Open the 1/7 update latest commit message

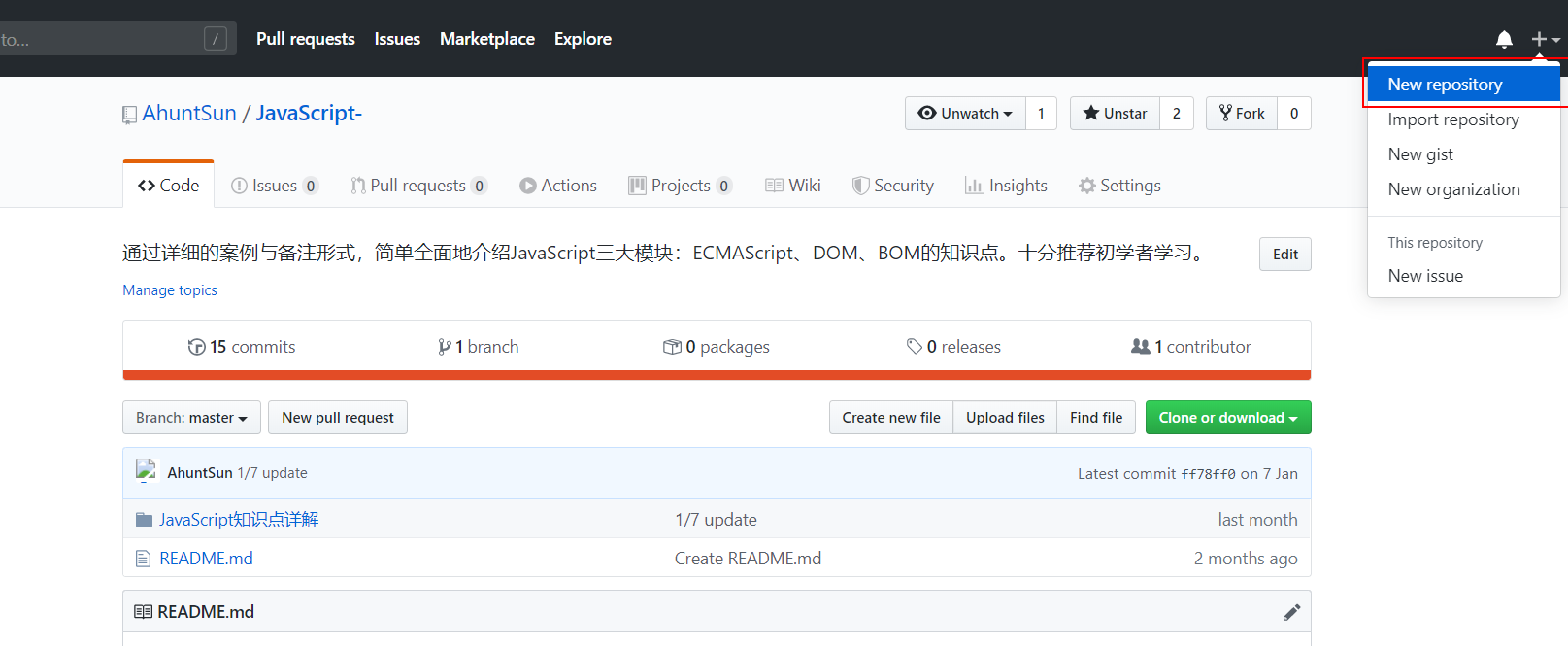pos(273,473)
